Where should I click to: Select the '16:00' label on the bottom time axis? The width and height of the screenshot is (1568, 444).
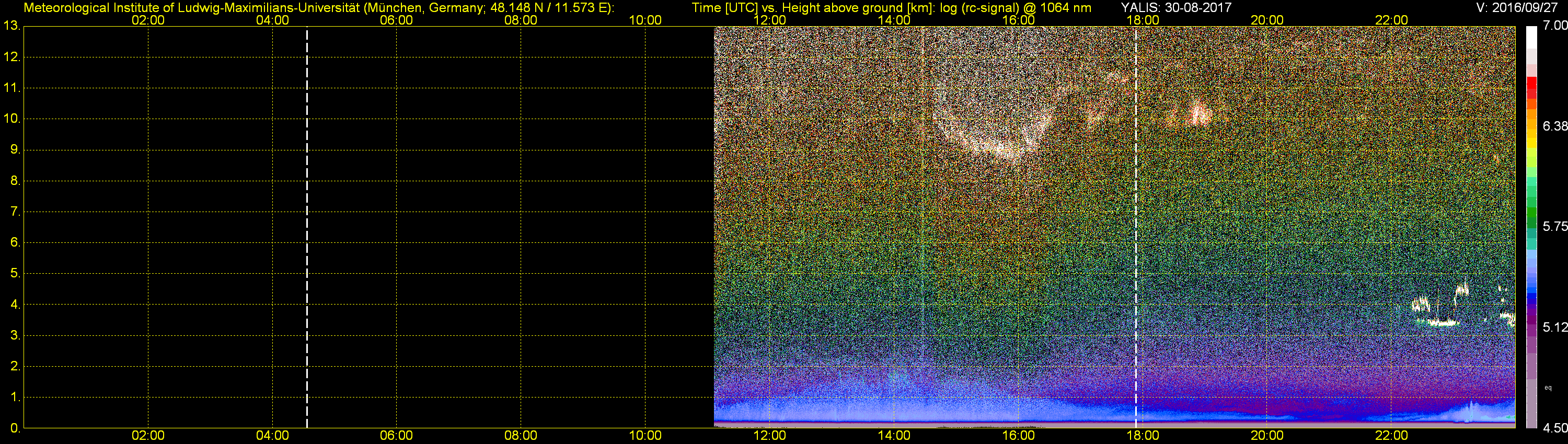pos(1018,436)
